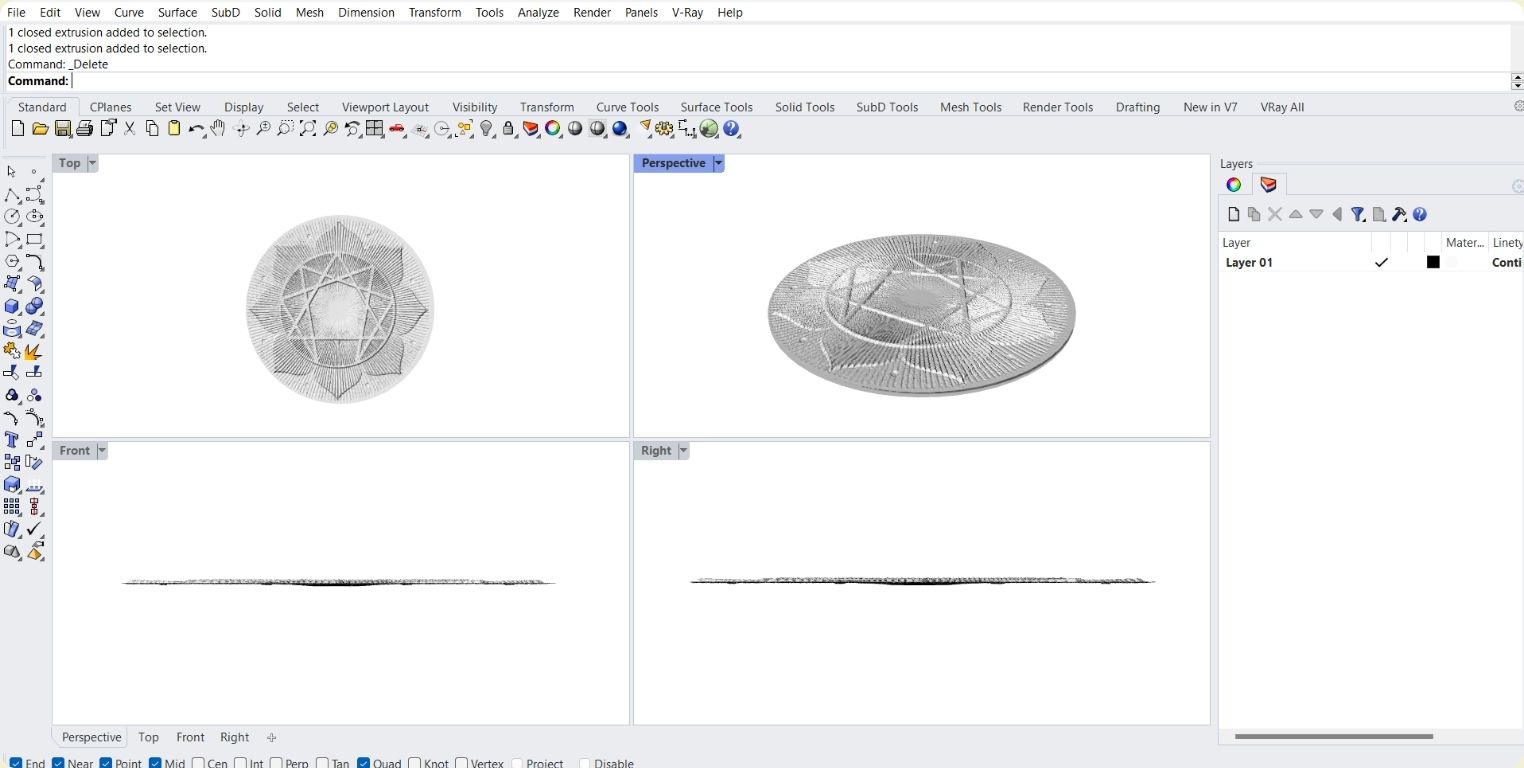Click the color wheel tab in Layers panel
Image resolution: width=1524 pixels, height=768 pixels.
(1234, 185)
